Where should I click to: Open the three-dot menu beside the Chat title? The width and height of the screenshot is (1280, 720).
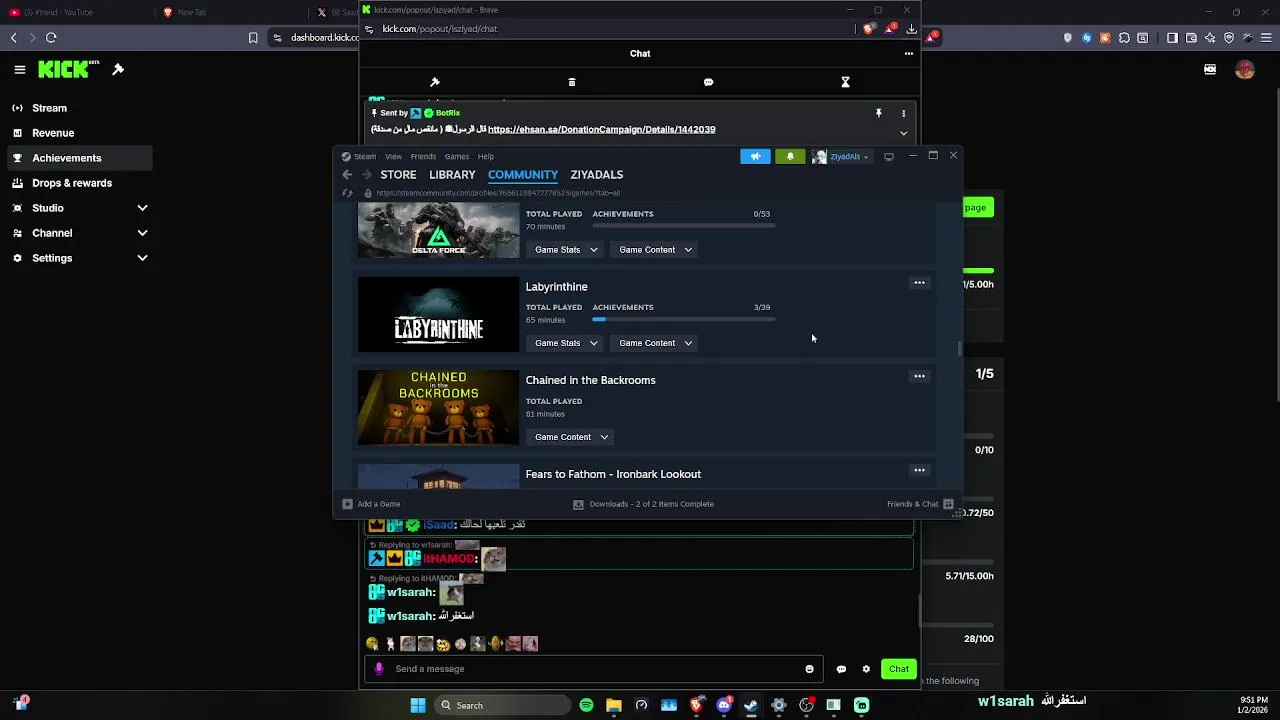(908, 54)
